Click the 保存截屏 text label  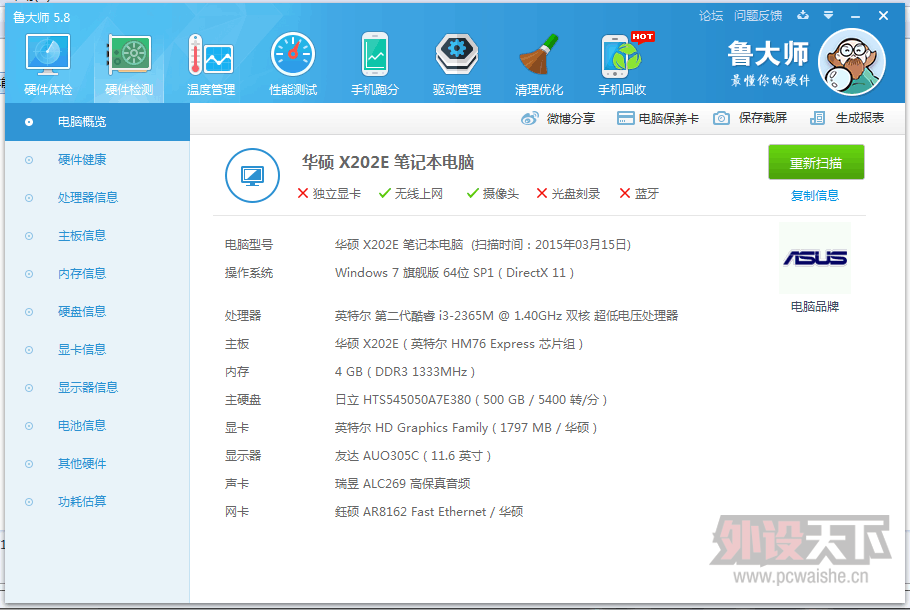point(763,118)
